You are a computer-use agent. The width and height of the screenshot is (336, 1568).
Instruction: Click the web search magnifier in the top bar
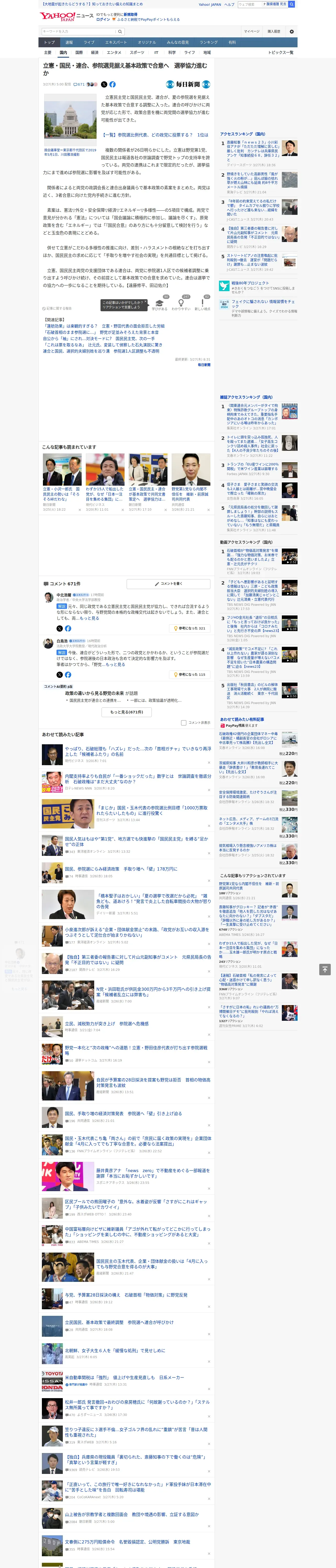click(x=292, y=4)
